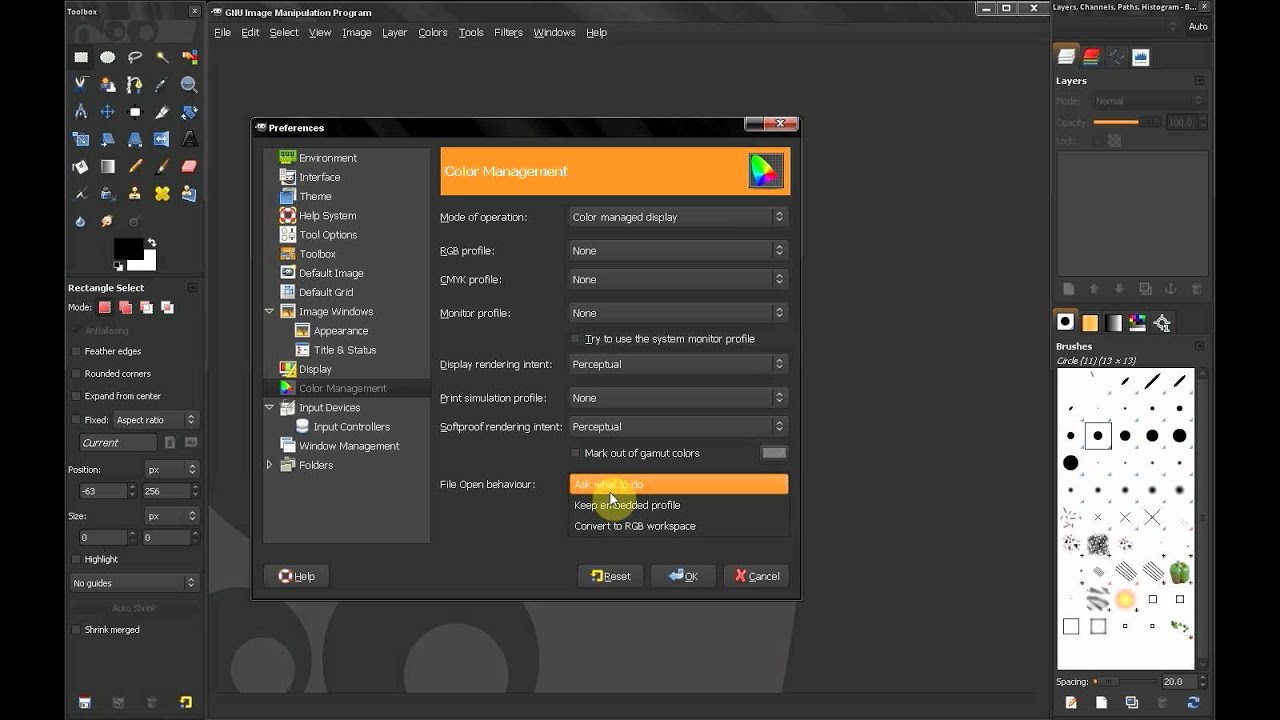Set selection mode to Add
The image size is (1280, 720).
point(125,308)
